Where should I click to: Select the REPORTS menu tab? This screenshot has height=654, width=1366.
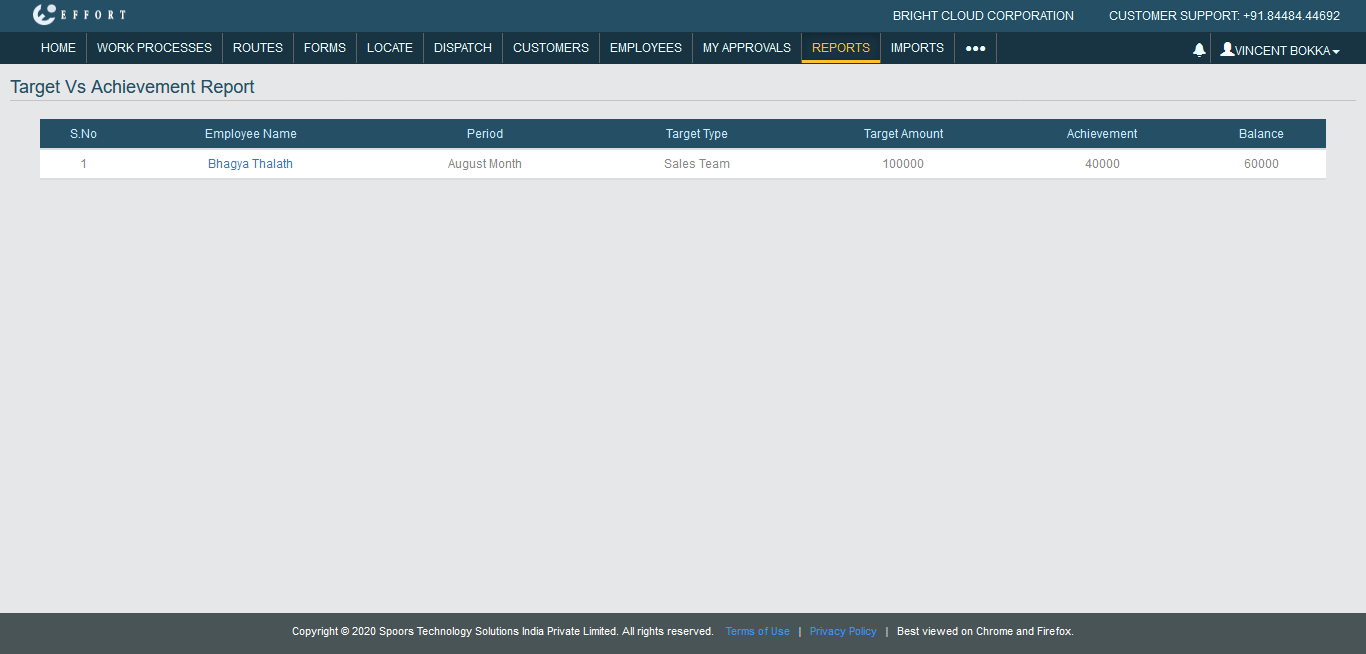pos(841,48)
